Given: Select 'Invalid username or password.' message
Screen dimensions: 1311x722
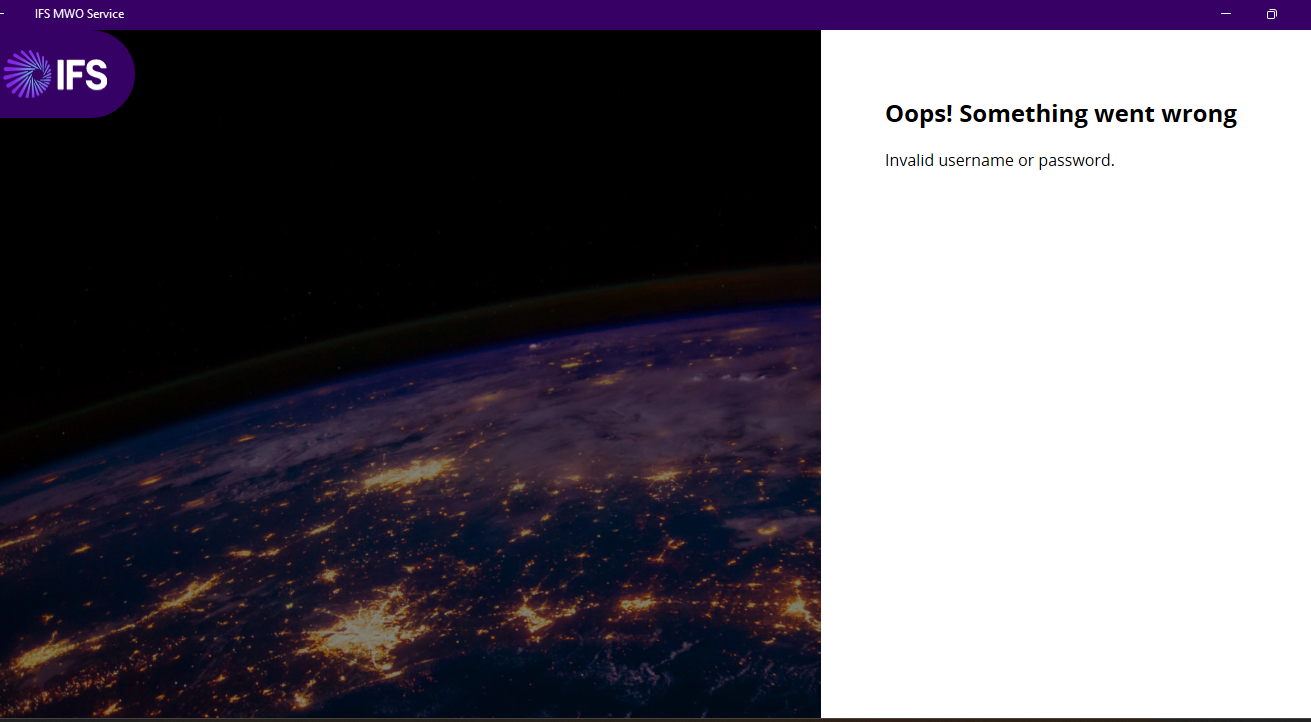Looking at the screenshot, I should point(1000,160).
